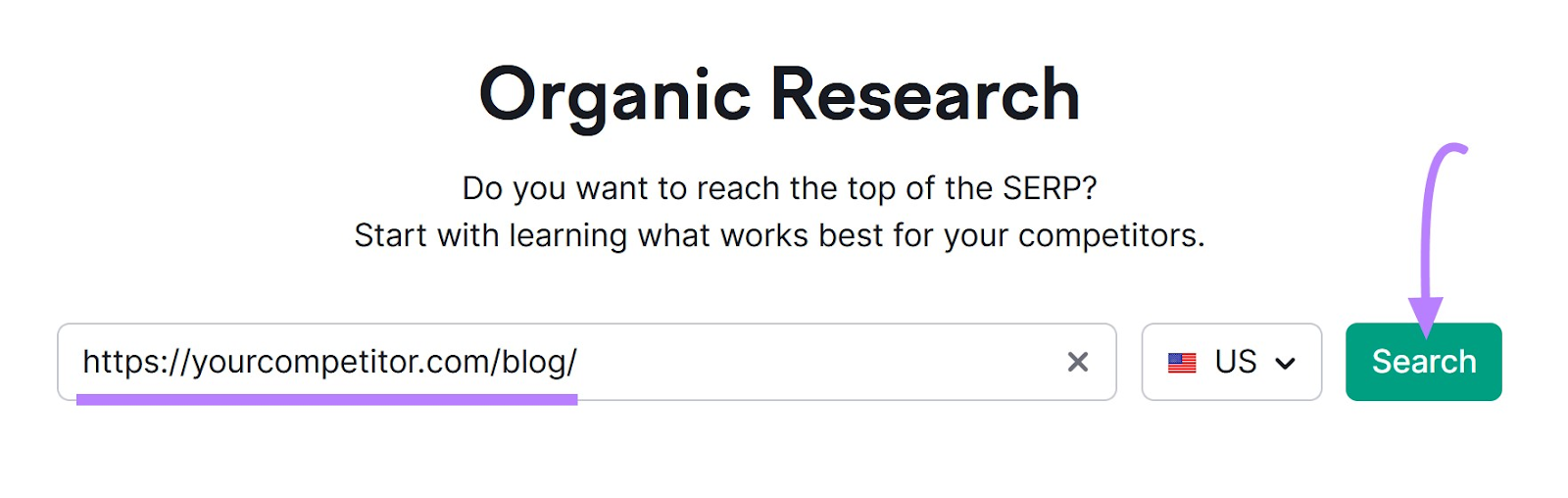Click the "/blog/" path in the field
This screenshot has width=1568, height=498.
[x=535, y=363]
